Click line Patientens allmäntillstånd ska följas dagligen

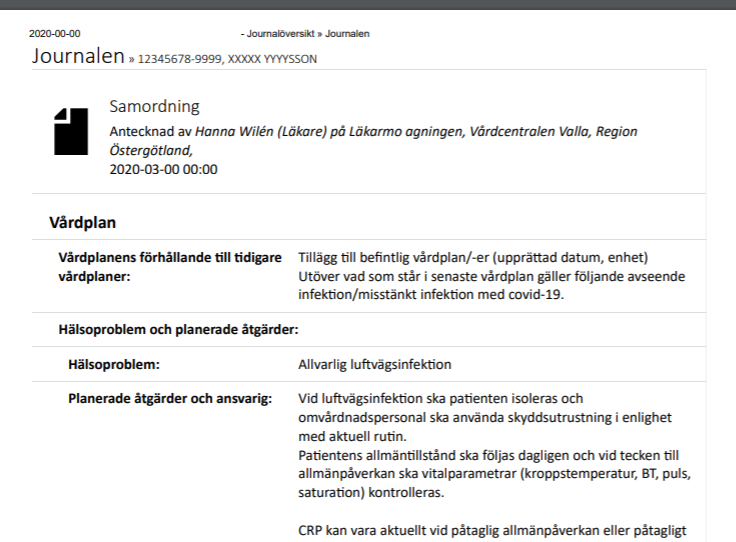click(488, 456)
